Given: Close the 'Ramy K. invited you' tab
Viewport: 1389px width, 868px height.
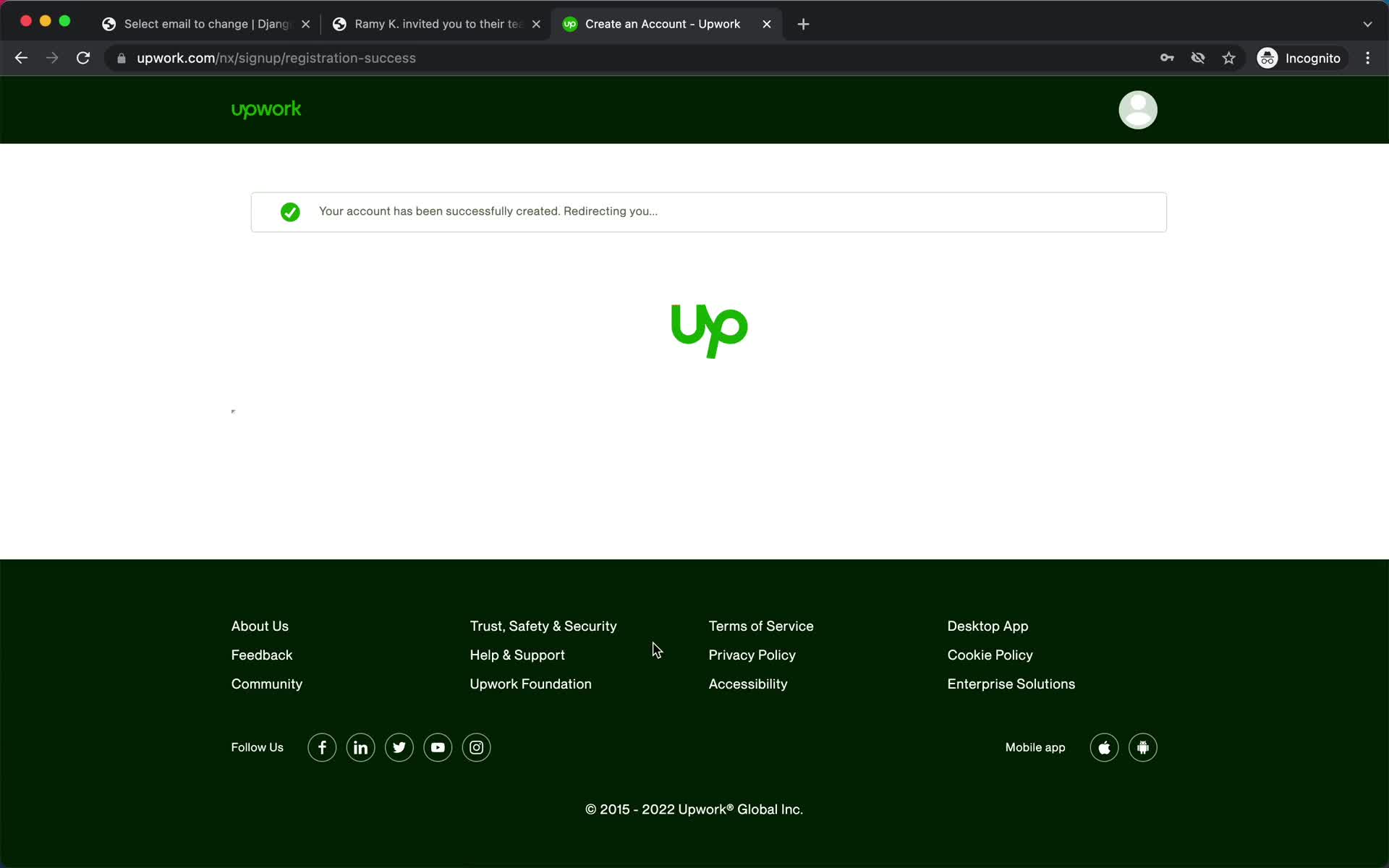Looking at the screenshot, I should pos(536,24).
